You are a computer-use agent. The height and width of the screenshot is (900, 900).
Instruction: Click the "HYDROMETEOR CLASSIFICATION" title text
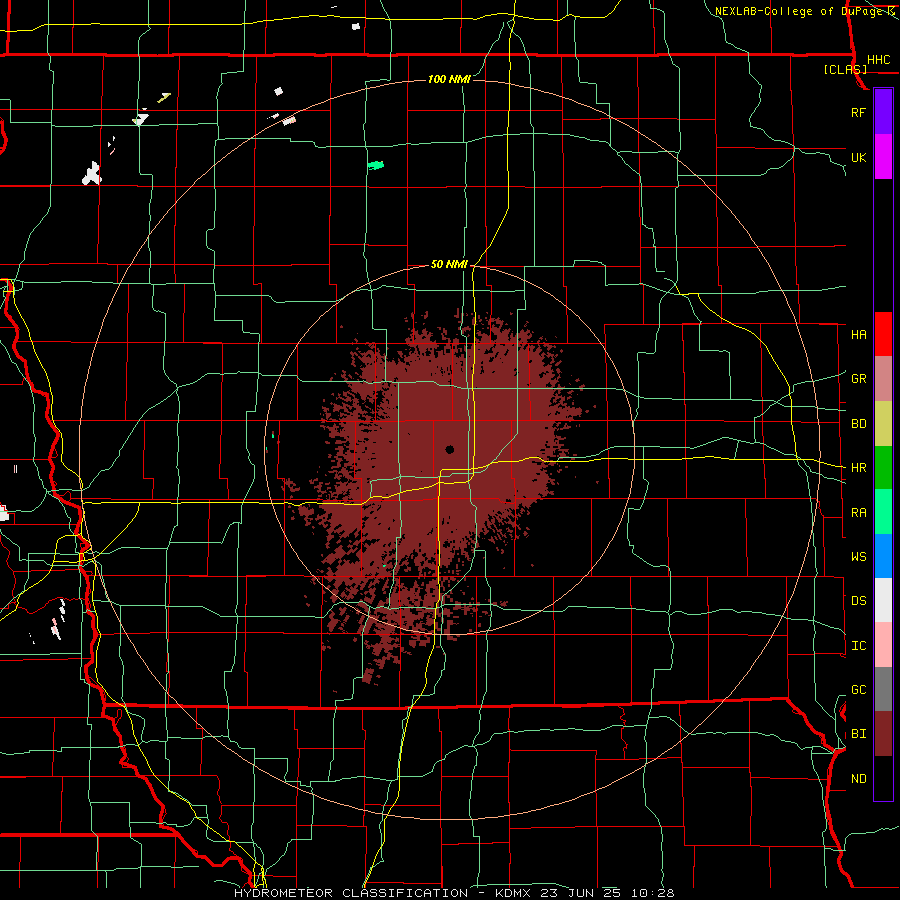coord(351,893)
